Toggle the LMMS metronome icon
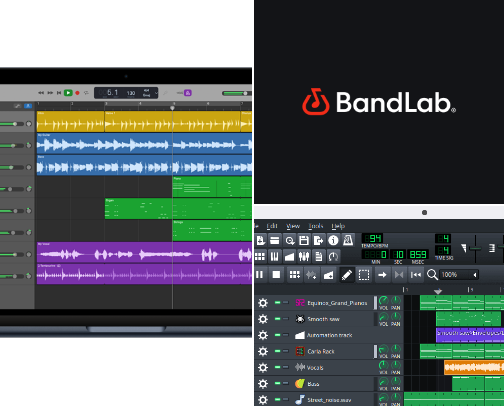The image size is (504, 406). [348, 240]
